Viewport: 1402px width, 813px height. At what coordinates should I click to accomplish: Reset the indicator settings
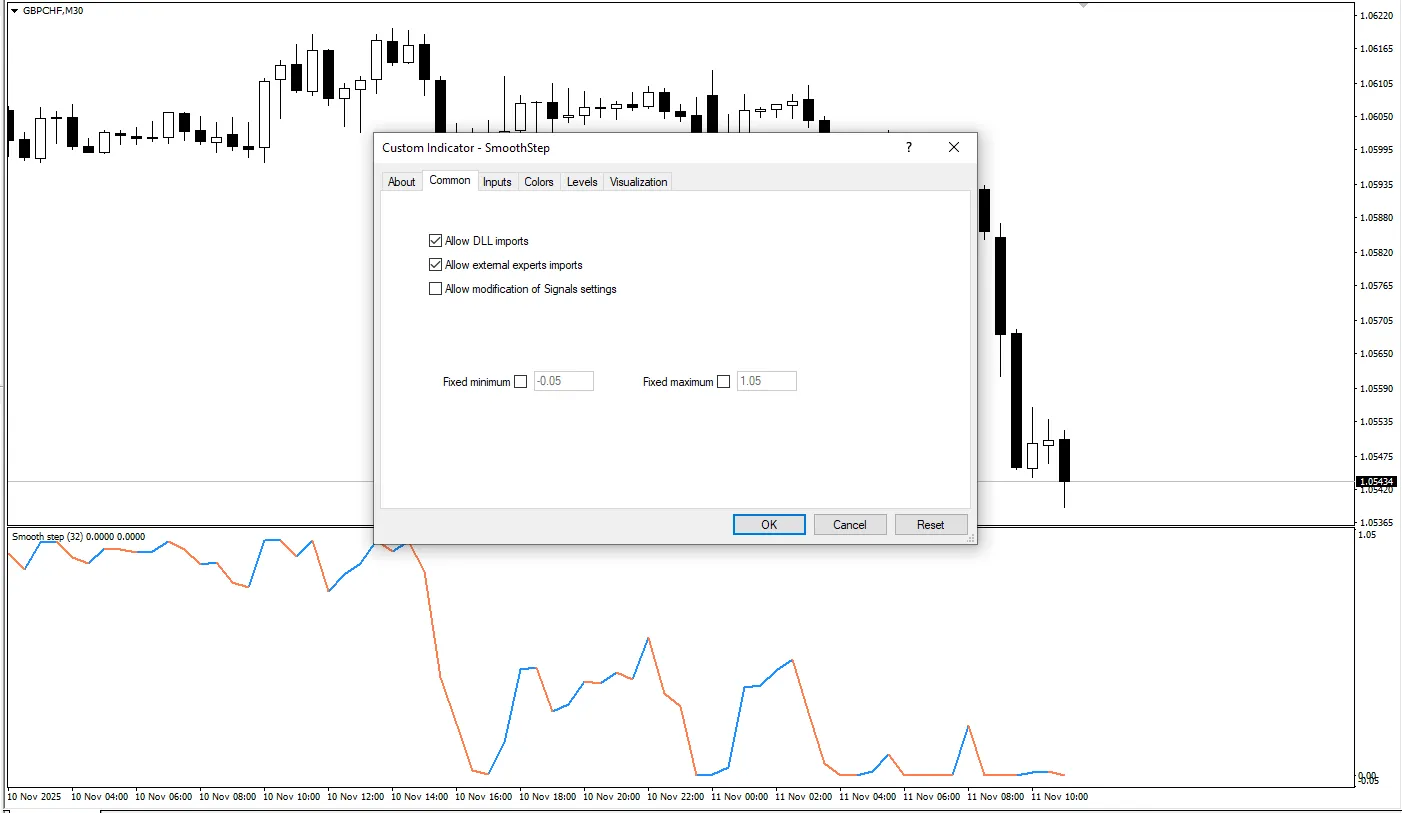coord(931,525)
